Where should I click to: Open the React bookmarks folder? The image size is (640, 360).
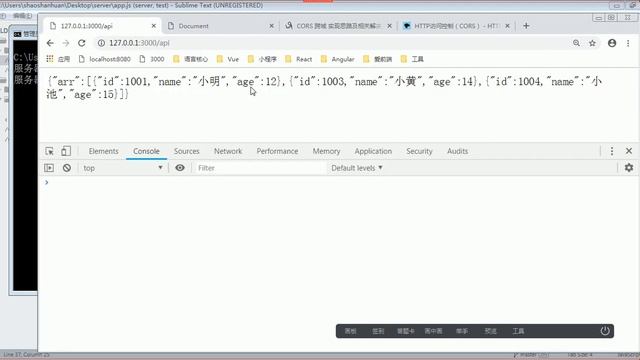pyautogui.click(x=299, y=59)
